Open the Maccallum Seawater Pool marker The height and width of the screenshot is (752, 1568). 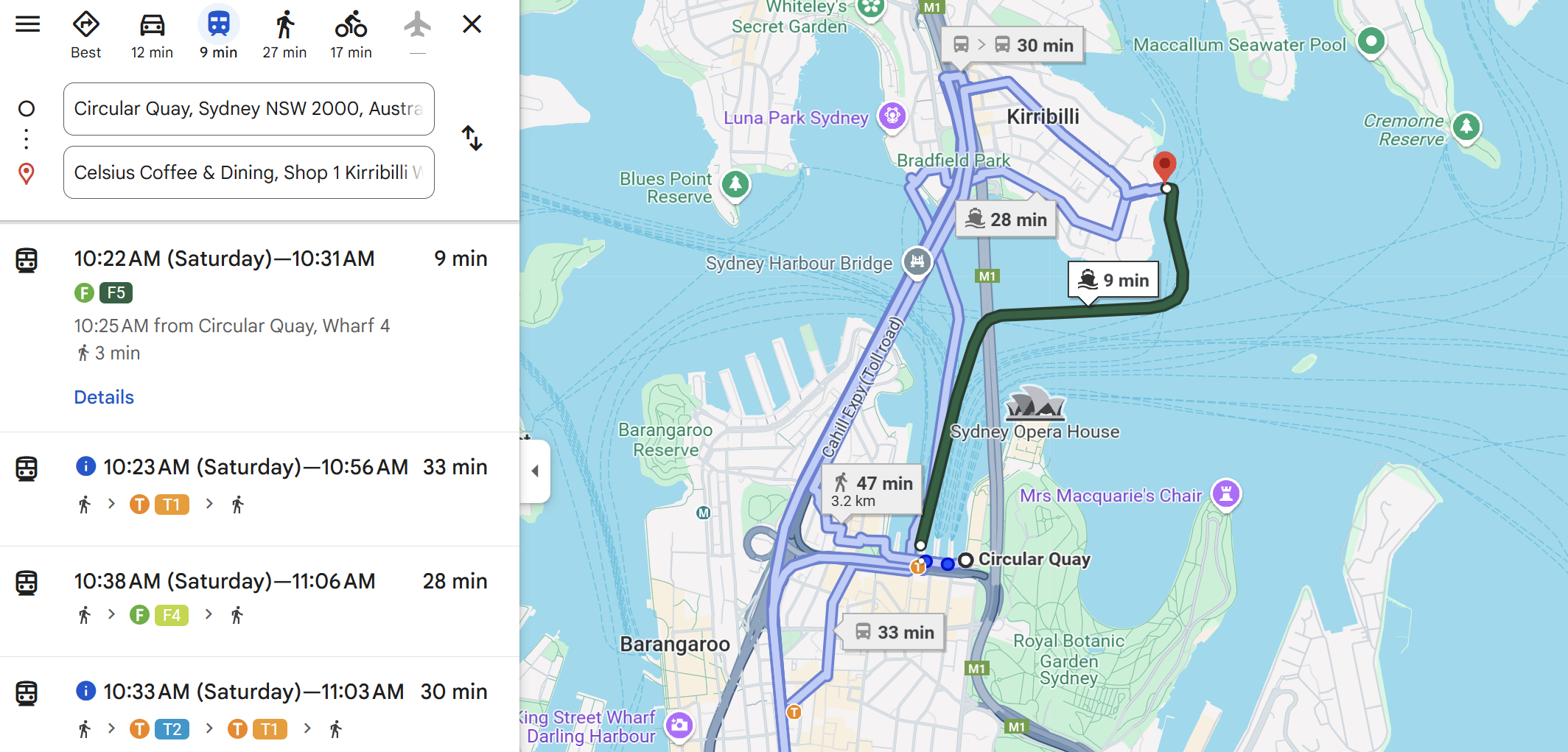coord(1371,41)
